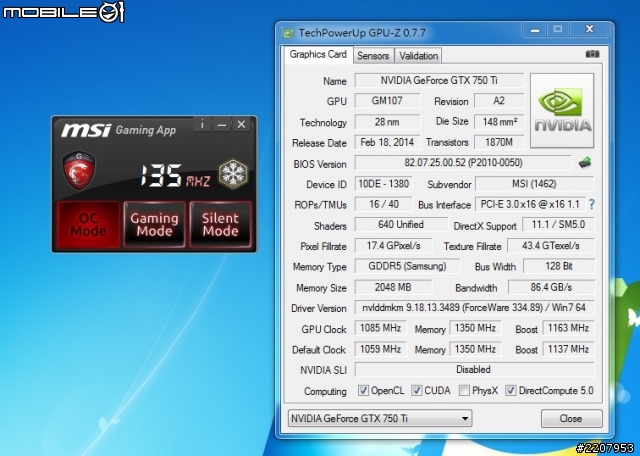Close GPU-Z using title bar X
The image size is (640, 456).
point(589,29)
